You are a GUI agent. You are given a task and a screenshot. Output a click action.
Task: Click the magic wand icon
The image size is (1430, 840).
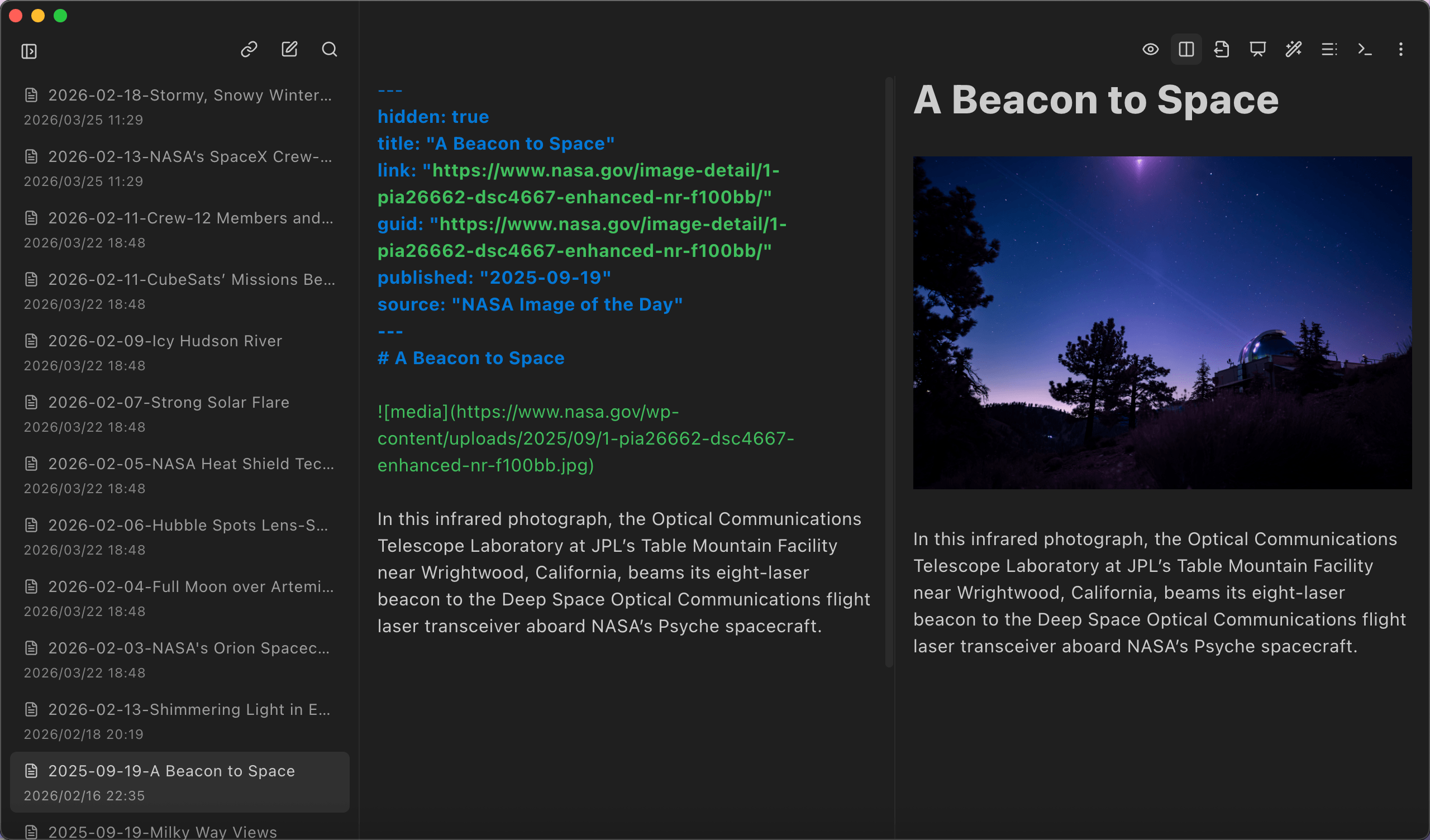[1293, 49]
